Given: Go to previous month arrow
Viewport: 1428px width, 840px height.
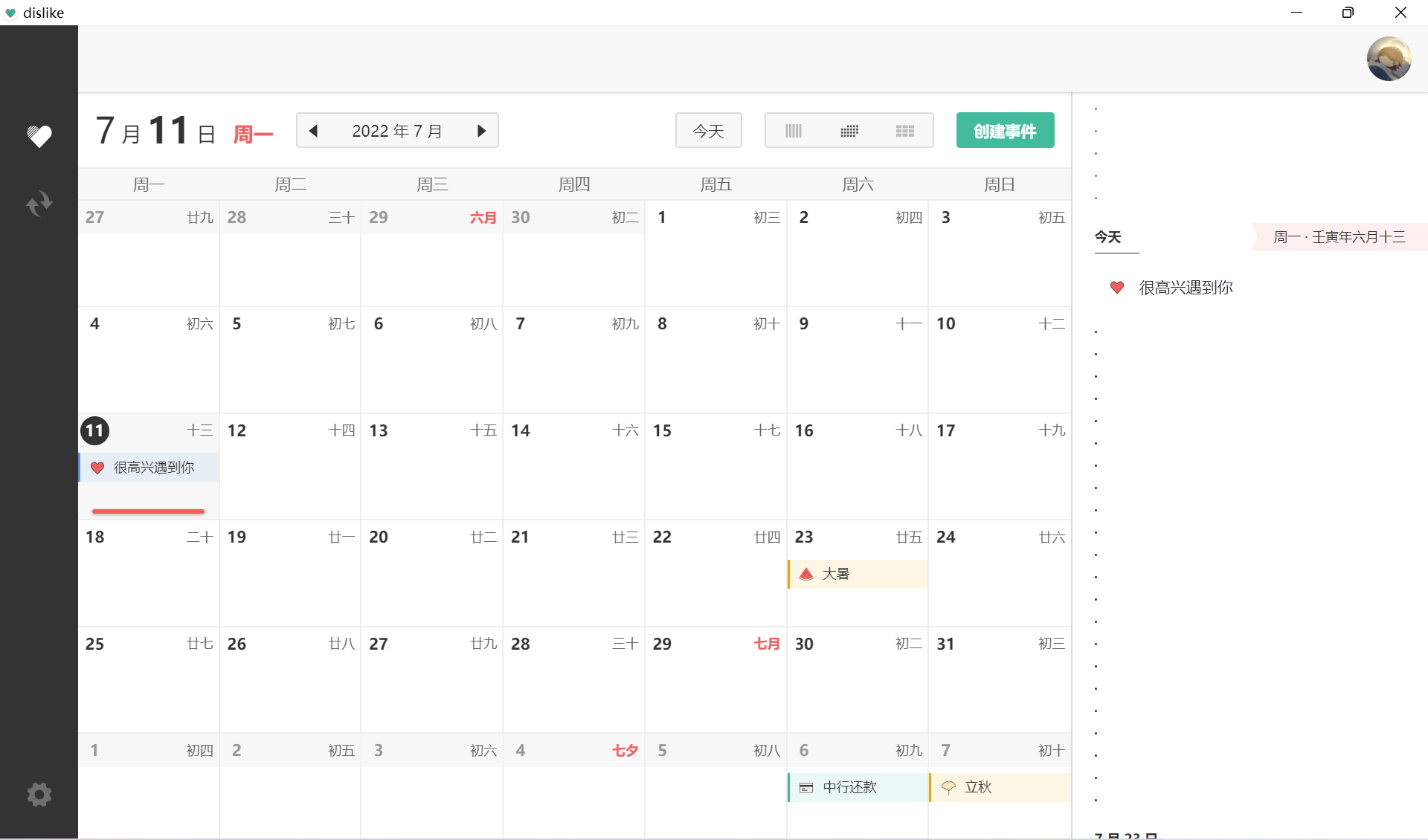Looking at the screenshot, I should point(314,131).
